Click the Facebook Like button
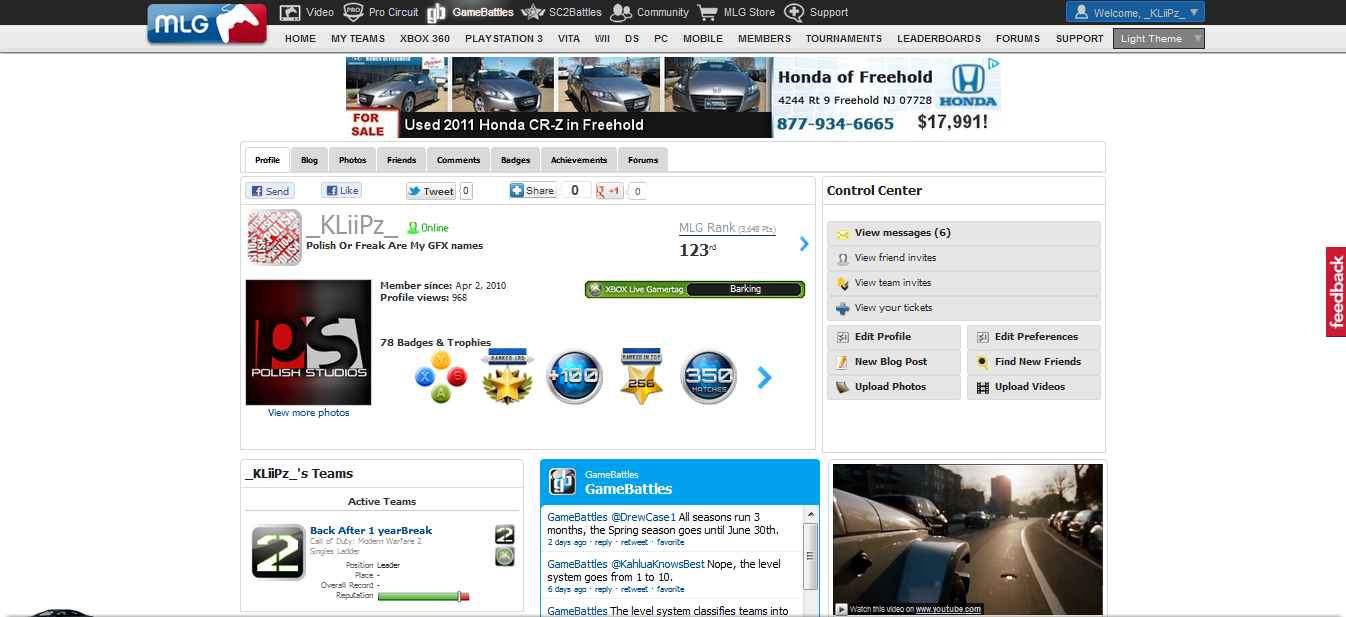The width and height of the screenshot is (1346, 617). coord(341,190)
